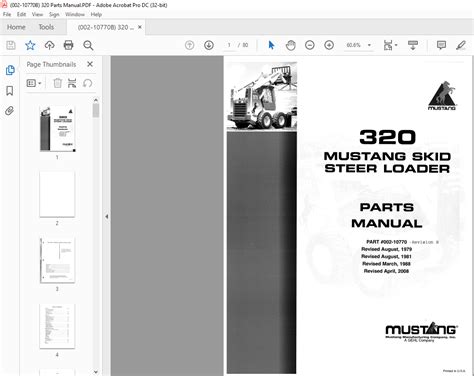Switch to the Tools tab
The width and height of the screenshot is (474, 376).
click(46, 27)
